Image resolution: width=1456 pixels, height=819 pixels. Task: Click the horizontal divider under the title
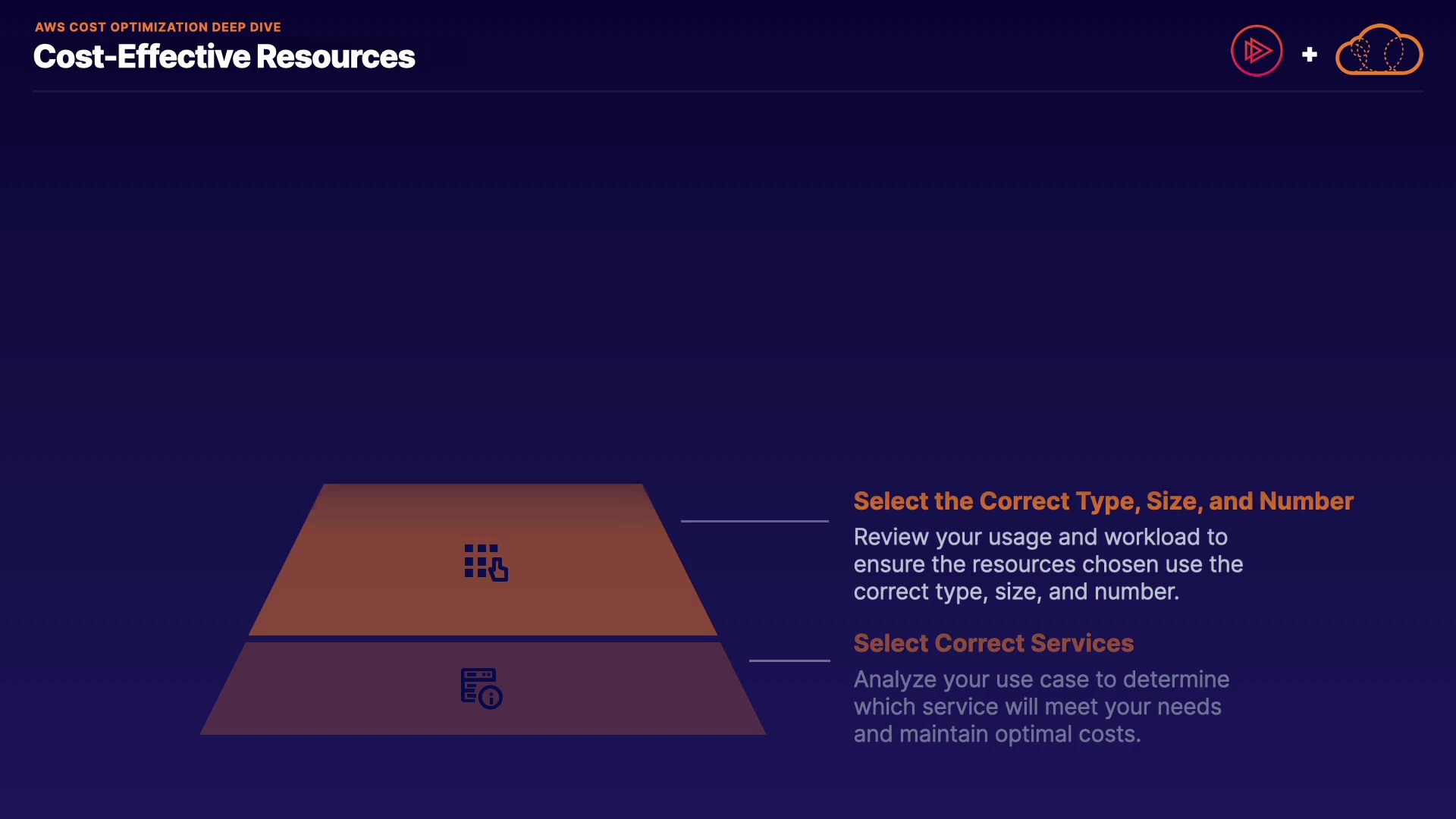[728, 92]
